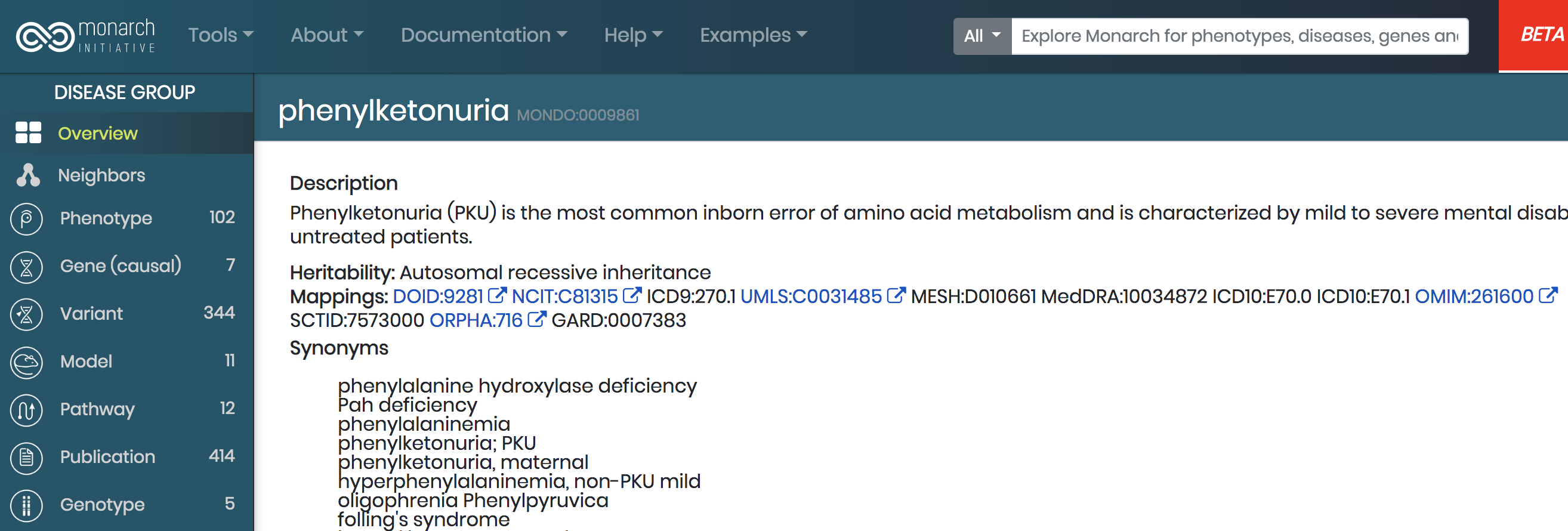The width and height of the screenshot is (1568, 531).
Task: Open the Tools dropdown menu
Action: [220, 35]
